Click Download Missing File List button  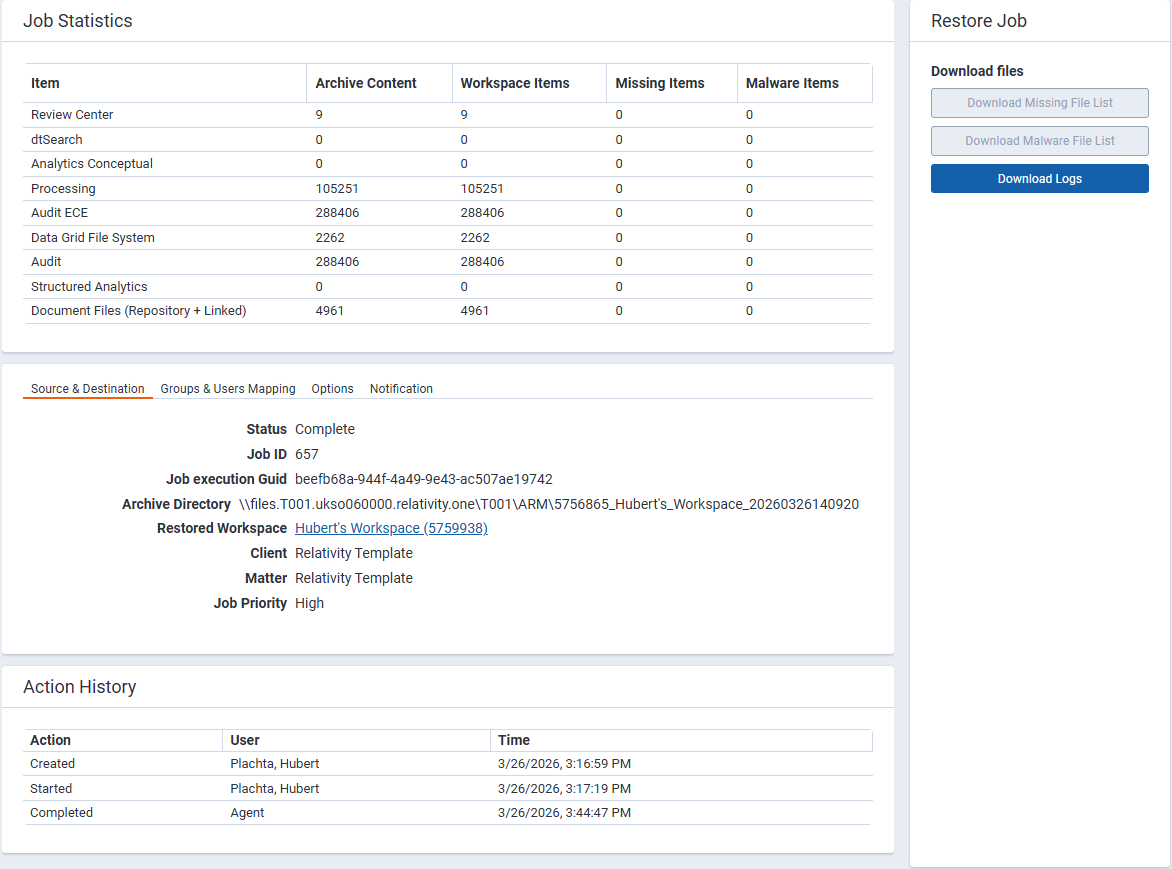click(1039, 103)
